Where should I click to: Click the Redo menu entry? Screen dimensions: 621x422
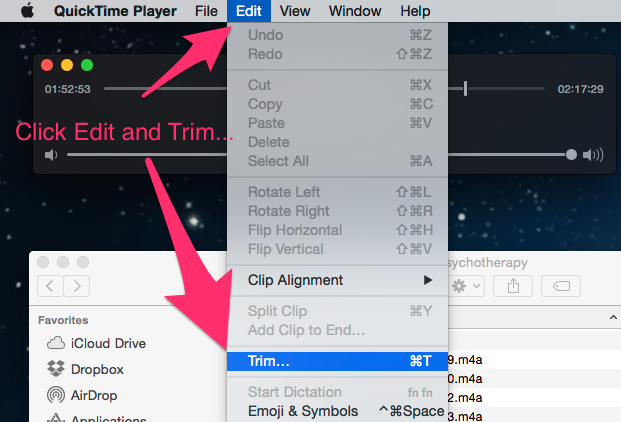pyautogui.click(x=337, y=54)
